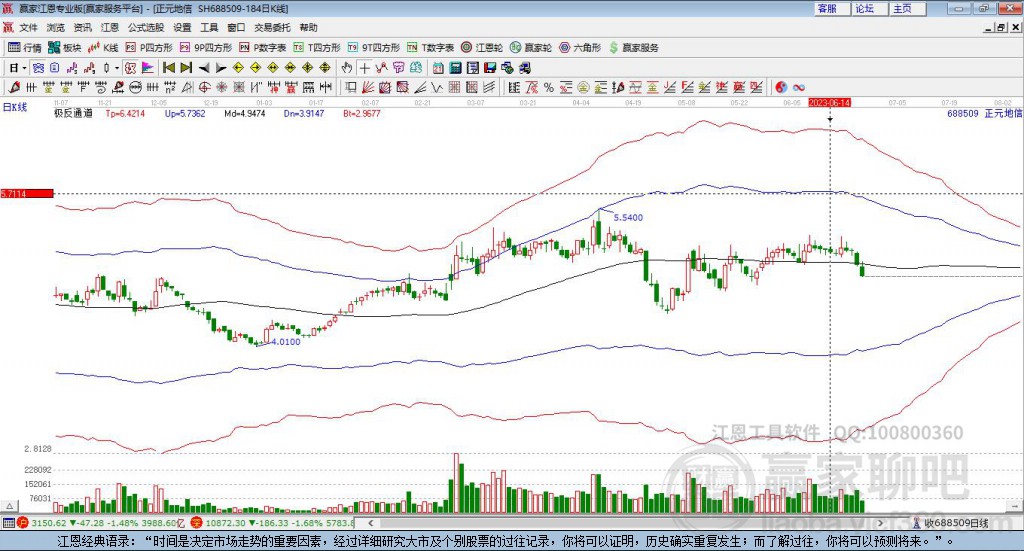1024x551 pixels.
Task: Click the black right arrow icon
Action: (x=221, y=68)
